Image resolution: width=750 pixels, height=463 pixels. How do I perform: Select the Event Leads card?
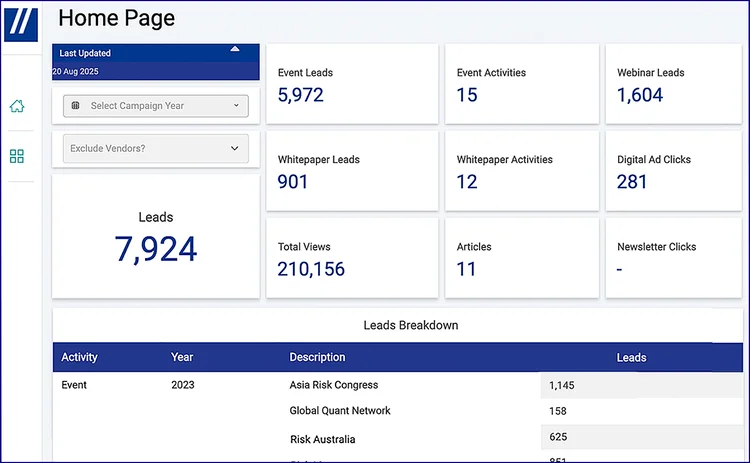pyautogui.click(x=351, y=84)
